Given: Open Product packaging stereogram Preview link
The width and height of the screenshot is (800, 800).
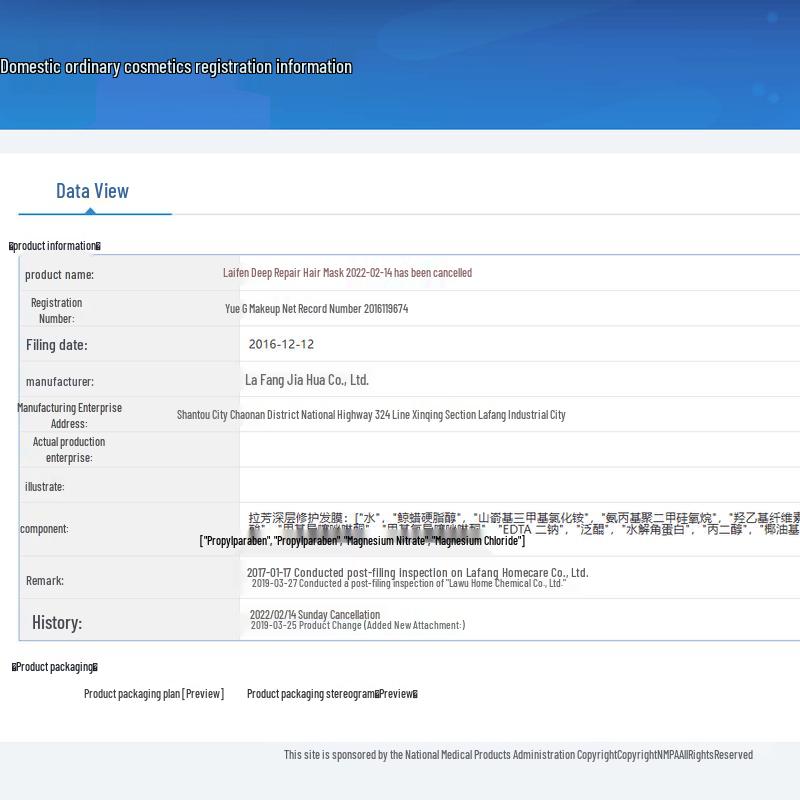Looking at the screenshot, I should pyautogui.click(x=332, y=694).
